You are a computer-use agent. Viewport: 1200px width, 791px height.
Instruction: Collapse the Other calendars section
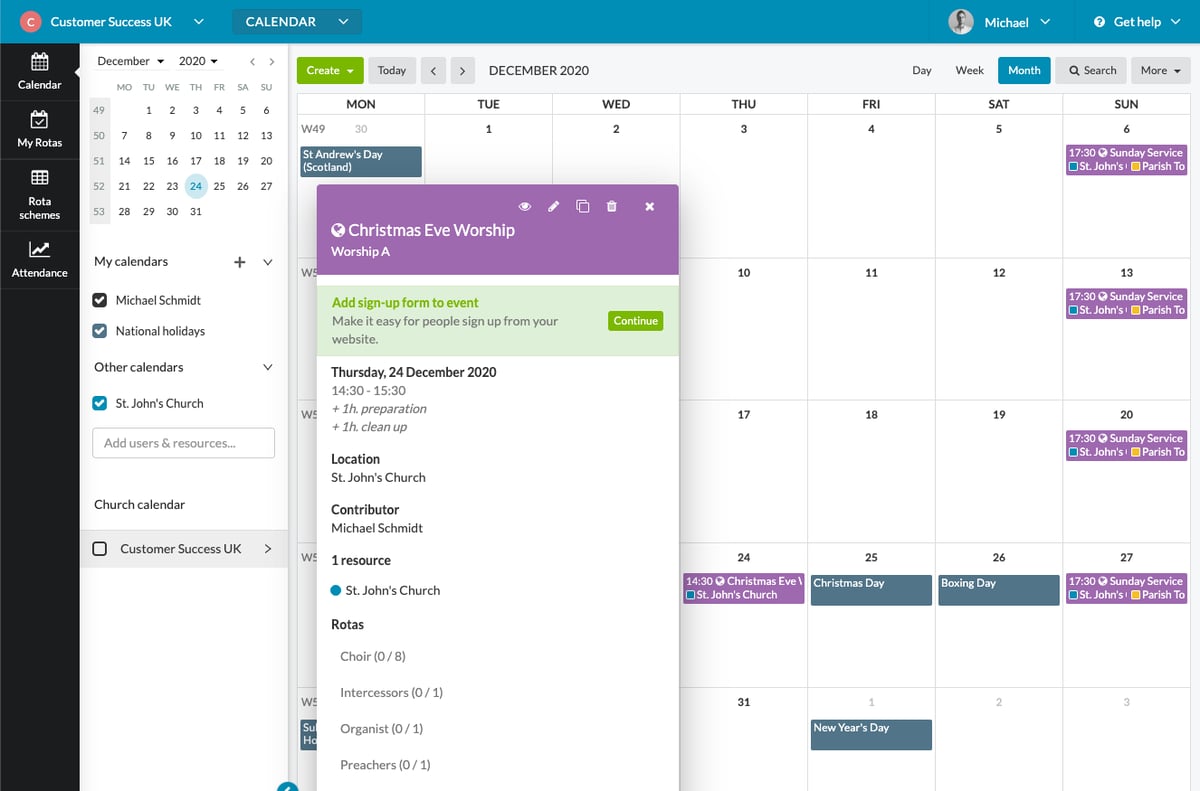click(267, 367)
